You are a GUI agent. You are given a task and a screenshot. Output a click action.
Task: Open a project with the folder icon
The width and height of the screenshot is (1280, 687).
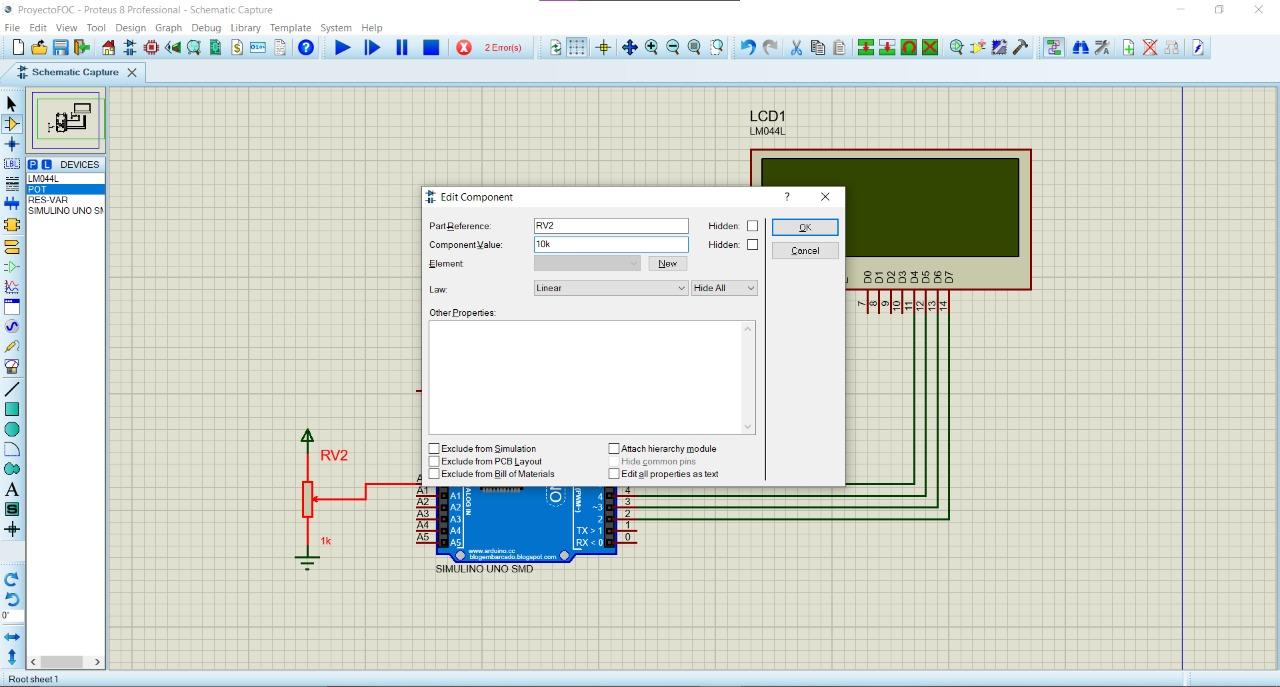coord(39,47)
